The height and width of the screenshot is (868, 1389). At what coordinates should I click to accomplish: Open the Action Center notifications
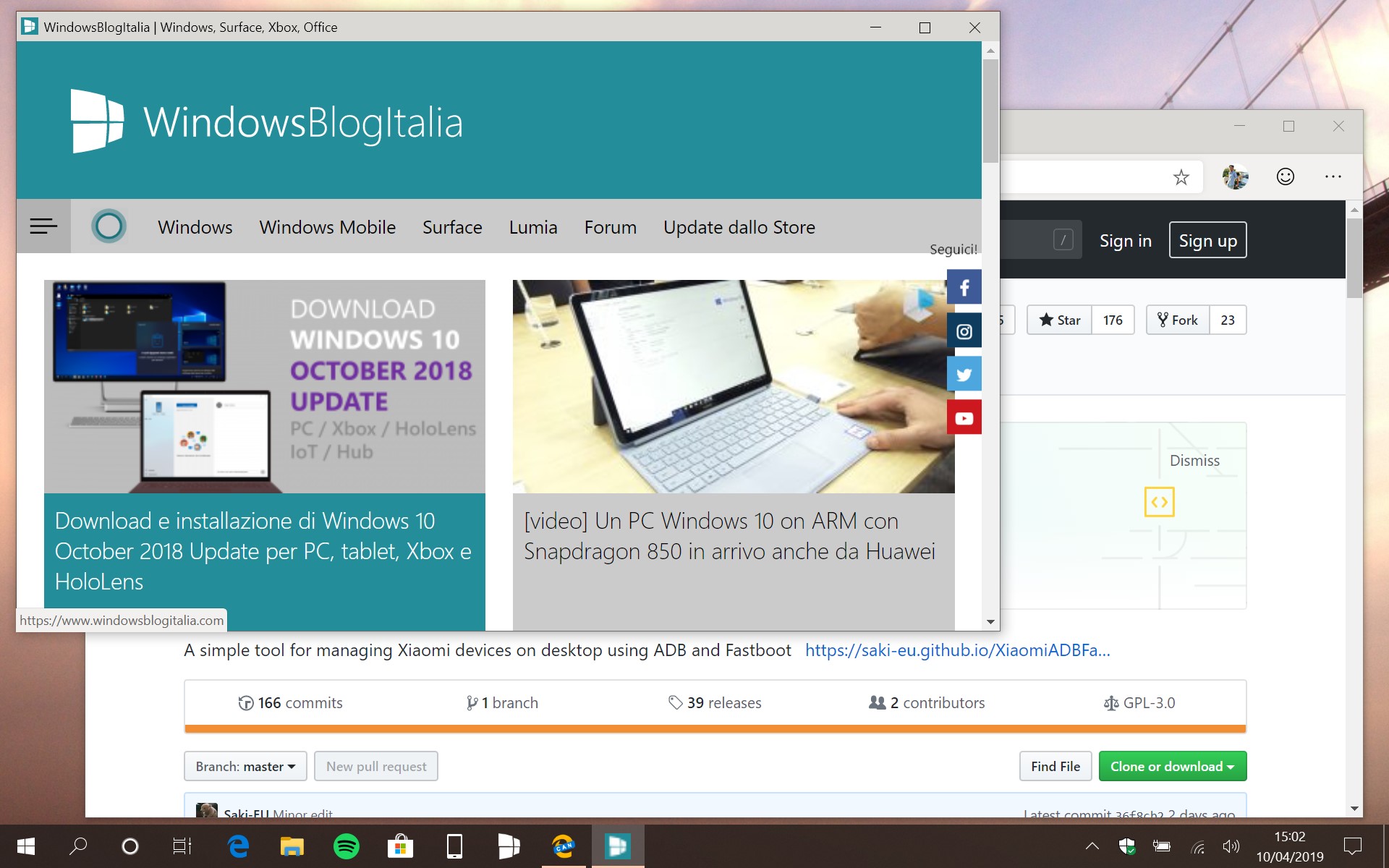tap(1352, 846)
